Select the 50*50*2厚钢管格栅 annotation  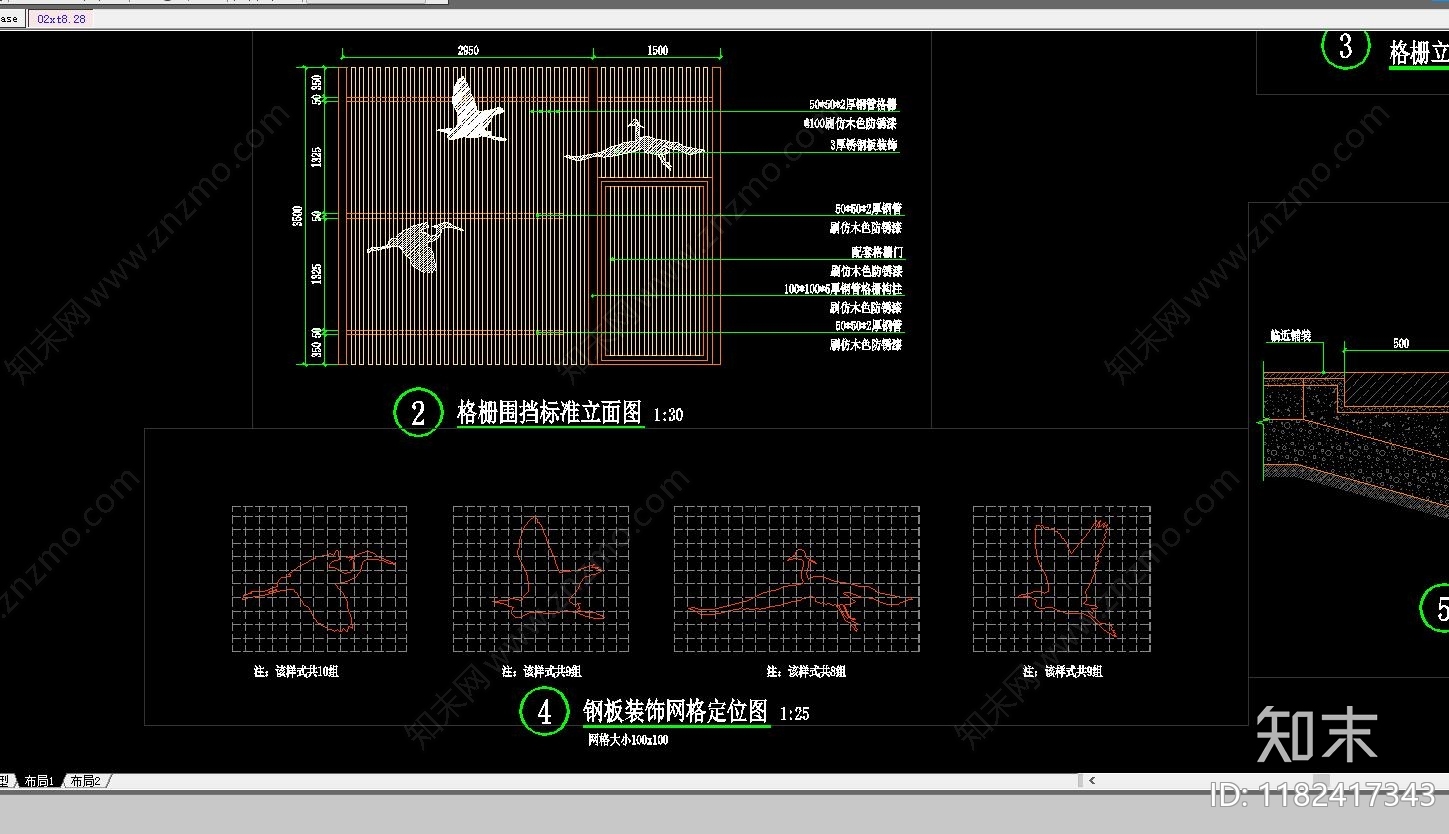(x=853, y=104)
